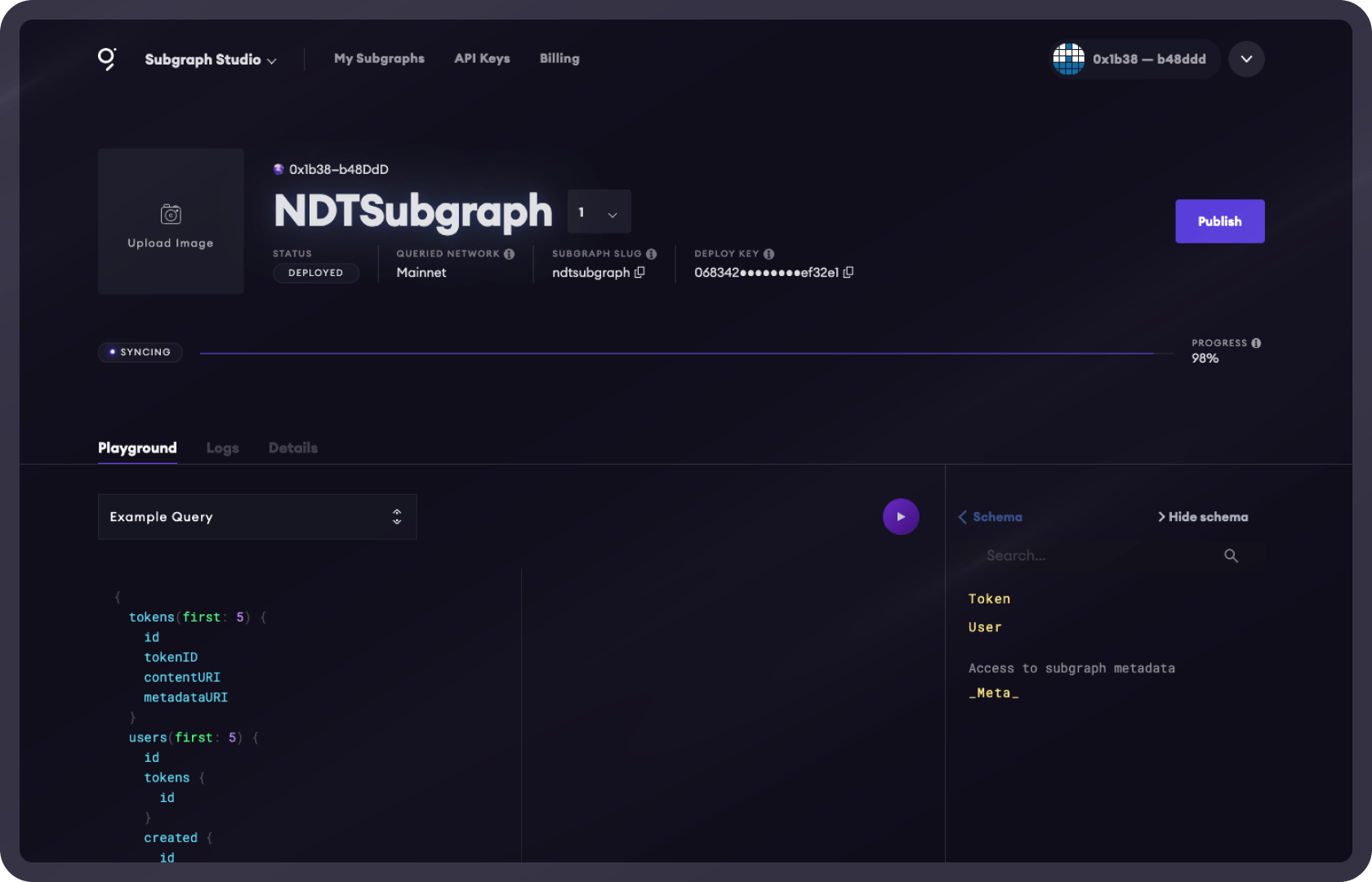Focus the schema Search field

point(1098,556)
